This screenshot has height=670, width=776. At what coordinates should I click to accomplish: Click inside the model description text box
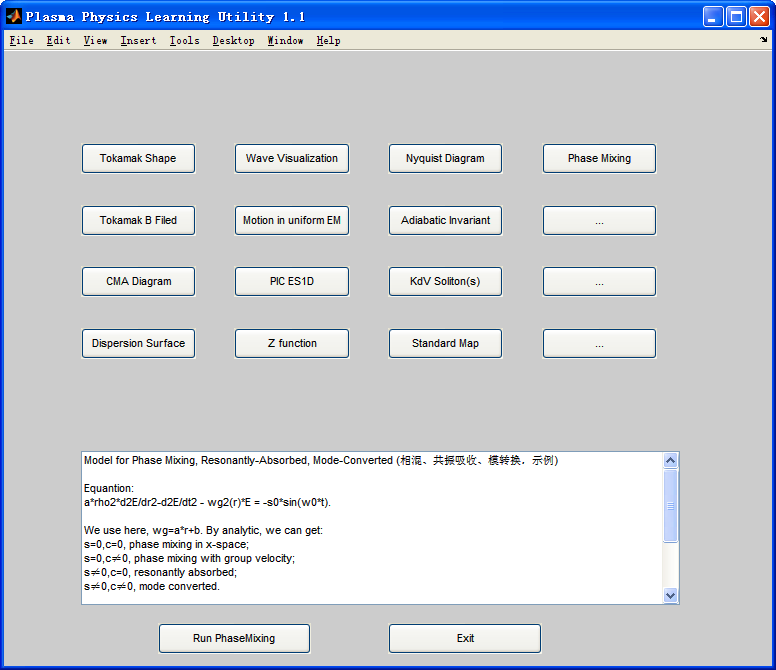click(372, 528)
